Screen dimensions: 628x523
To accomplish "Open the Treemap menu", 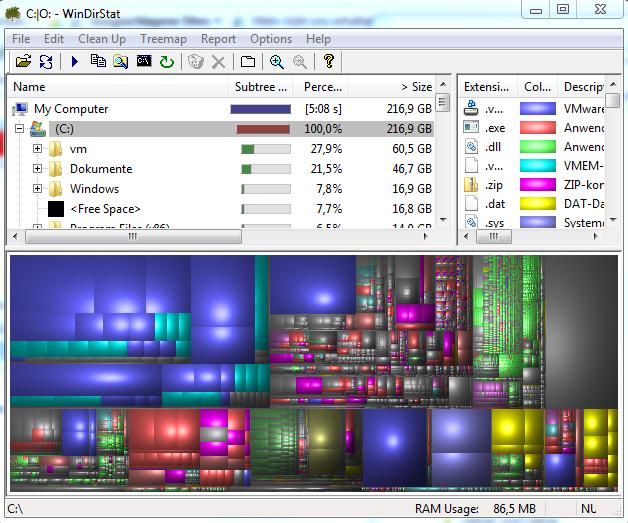I will pos(163,39).
